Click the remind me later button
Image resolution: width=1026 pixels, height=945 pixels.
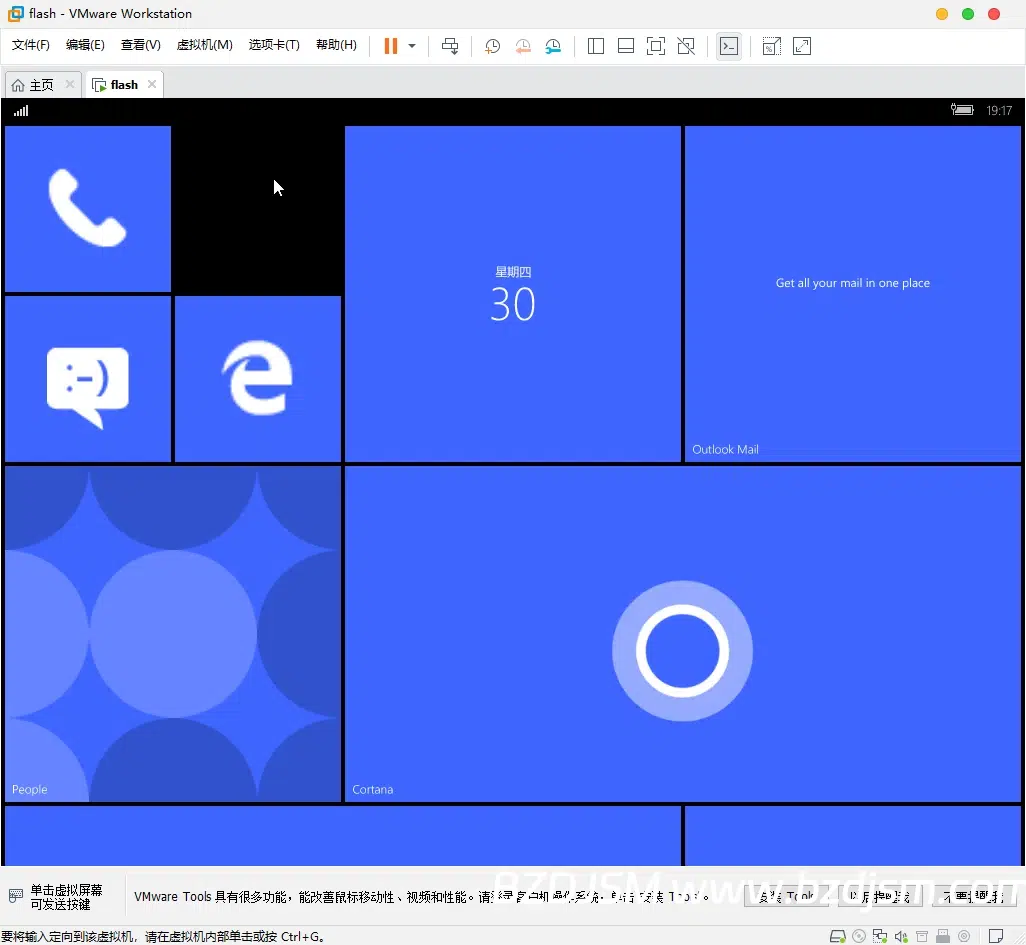(880, 896)
